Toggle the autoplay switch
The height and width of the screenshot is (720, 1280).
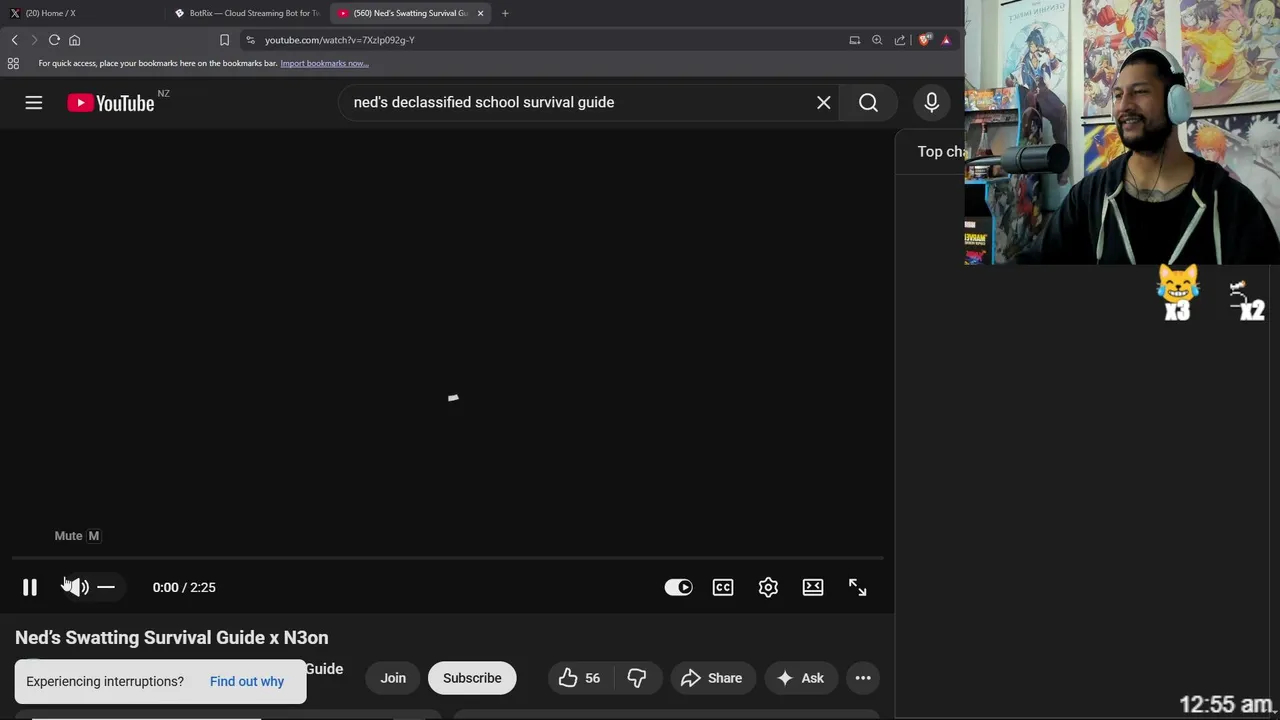pyautogui.click(x=678, y=587)
